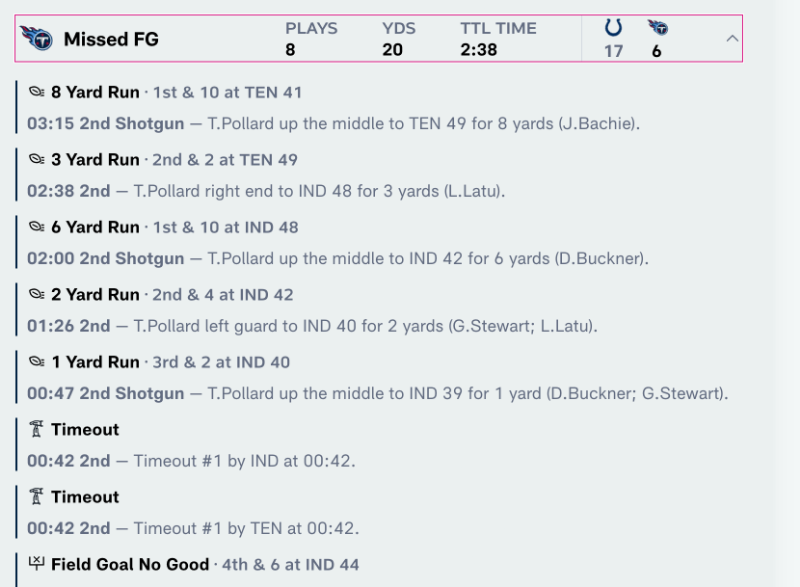Screen dimensions: 800x587
Task: Click the 3 Yard Run play description
Action: point(320,191)
